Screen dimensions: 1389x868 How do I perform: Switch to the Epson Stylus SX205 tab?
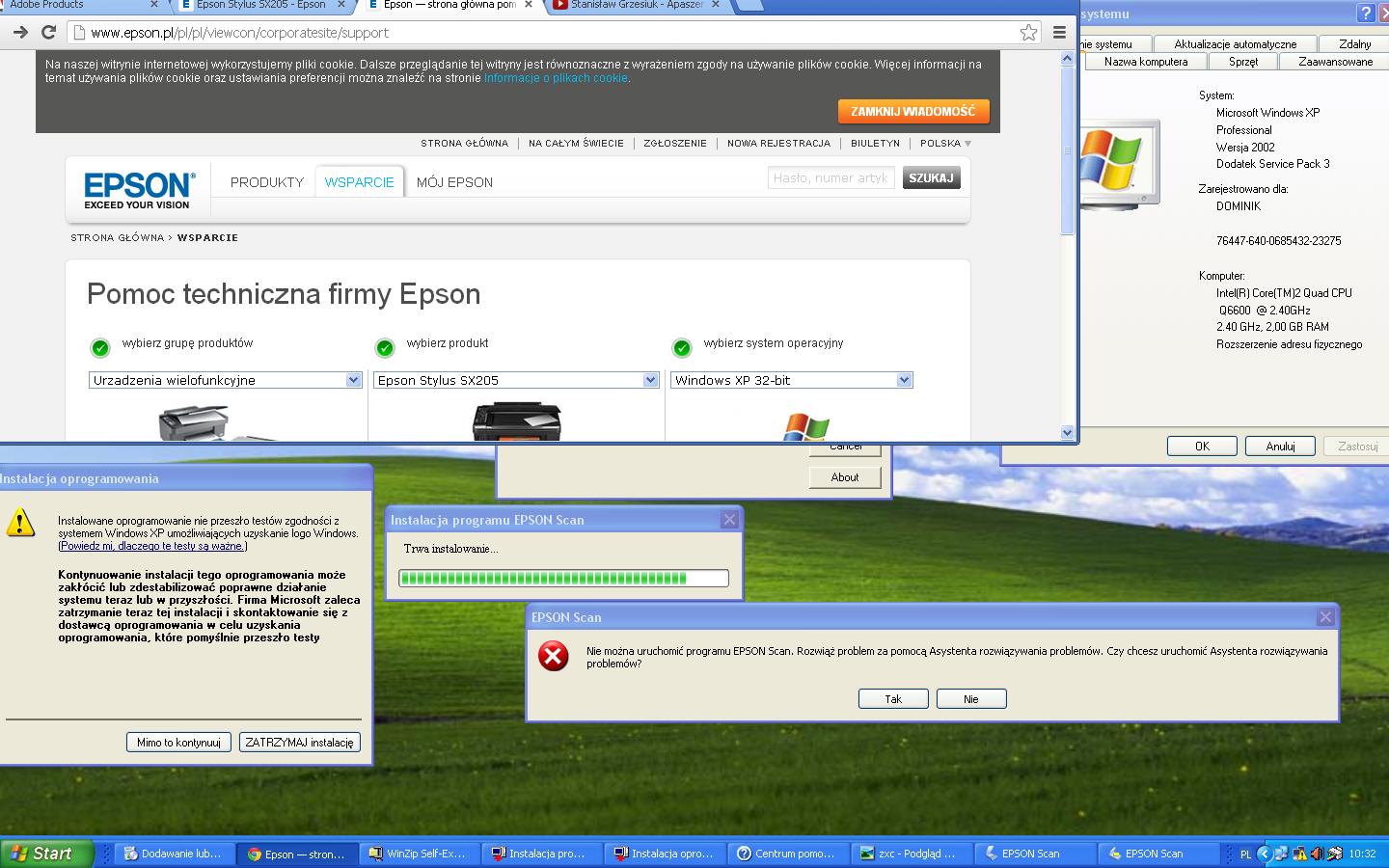click(x=260, y=5)
